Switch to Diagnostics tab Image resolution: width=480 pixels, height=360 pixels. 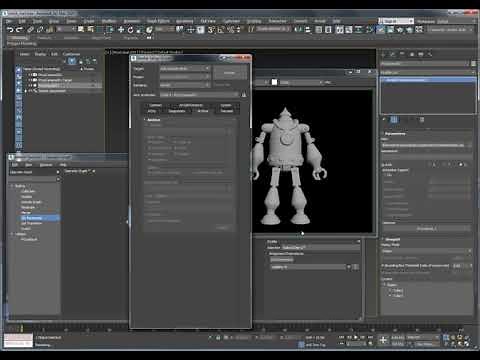point(176,111)
